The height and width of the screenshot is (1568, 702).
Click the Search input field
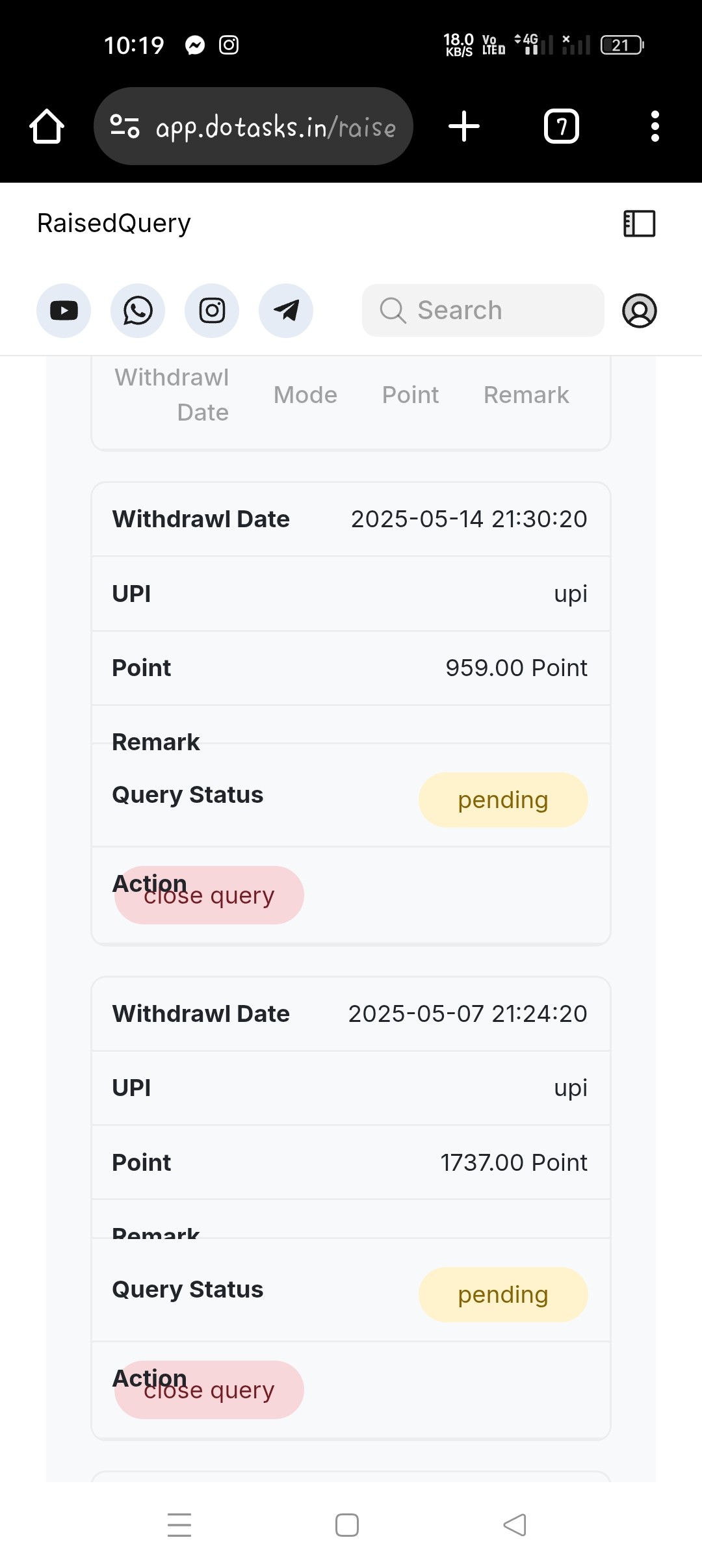click(482, 311)
